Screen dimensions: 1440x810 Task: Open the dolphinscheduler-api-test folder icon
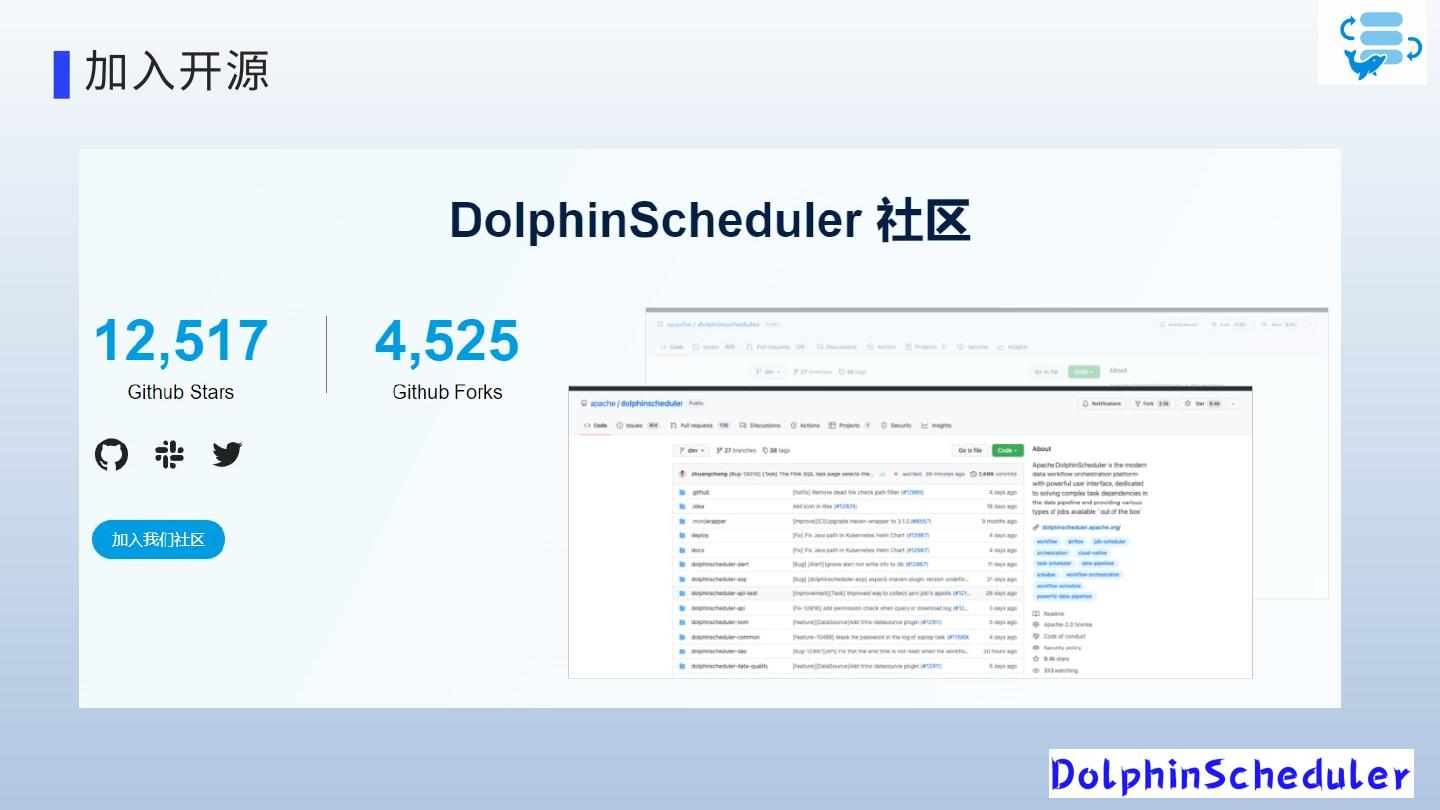[x=682, y=594]
